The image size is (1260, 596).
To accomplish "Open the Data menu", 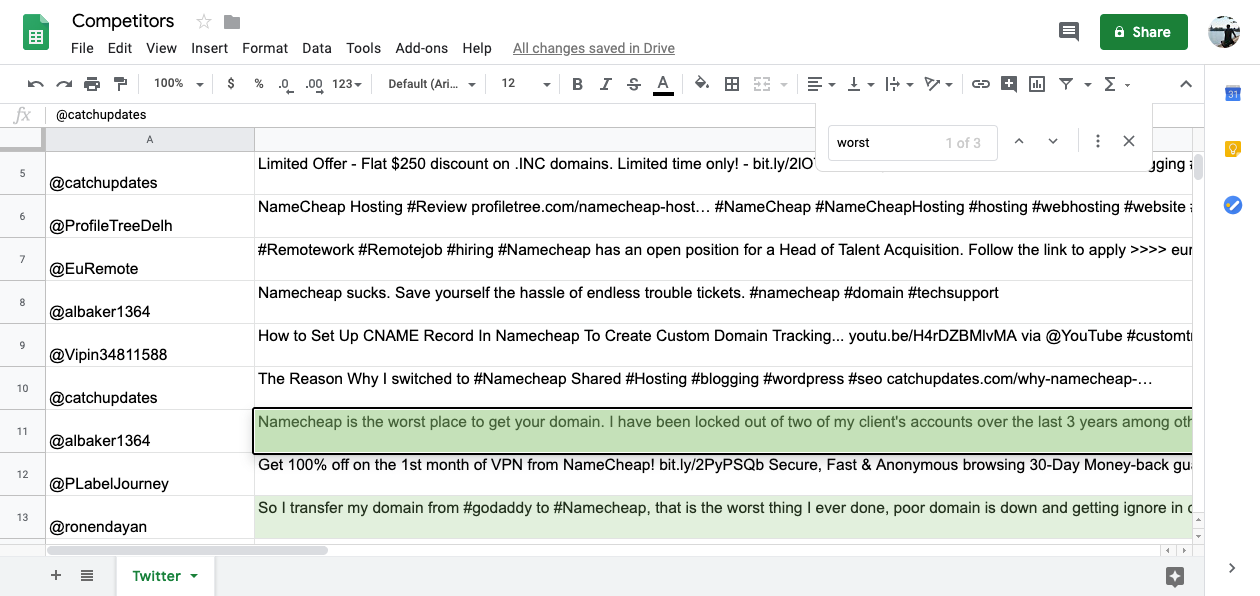I will (x=317, y=48).
